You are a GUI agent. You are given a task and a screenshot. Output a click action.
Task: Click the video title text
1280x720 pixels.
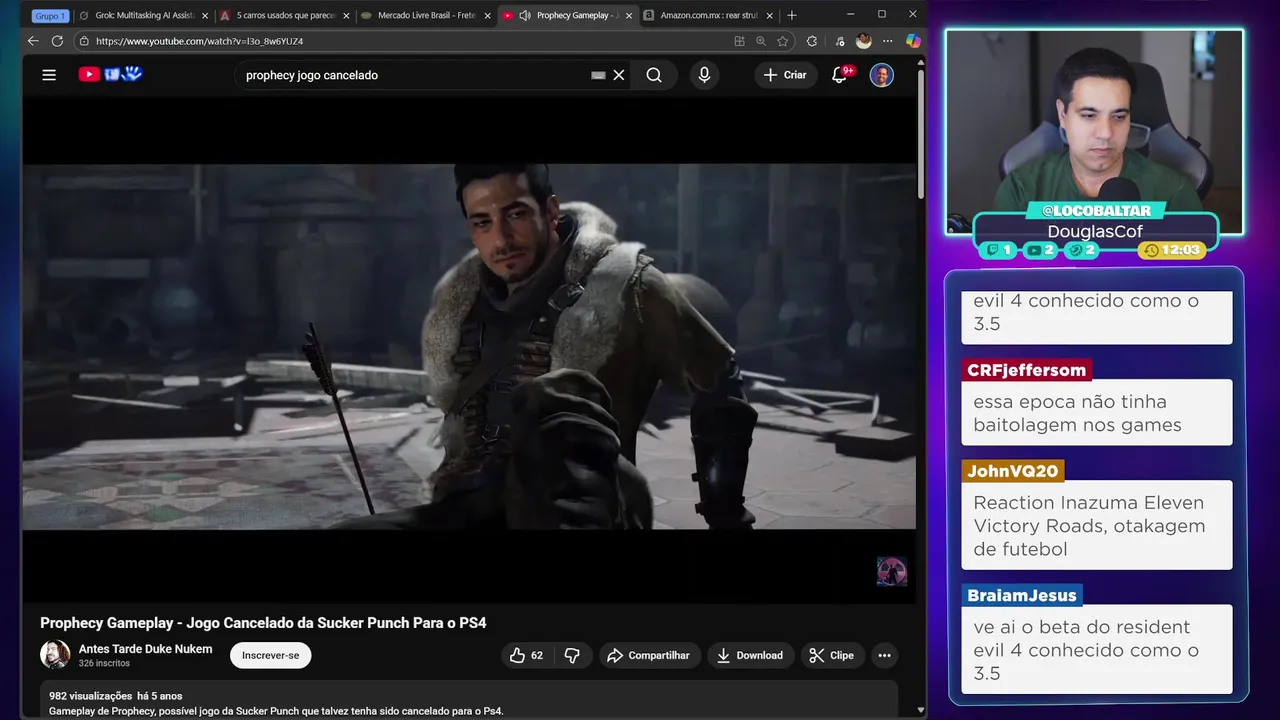point(263,623)
